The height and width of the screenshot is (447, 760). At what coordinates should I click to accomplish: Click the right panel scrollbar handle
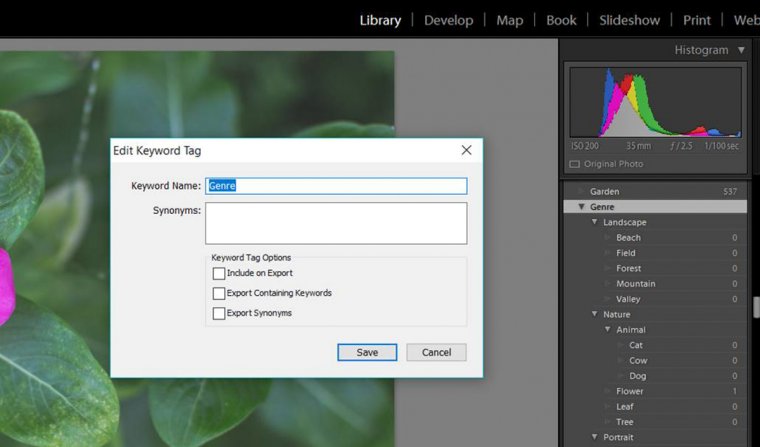click(x=756, y=307)
